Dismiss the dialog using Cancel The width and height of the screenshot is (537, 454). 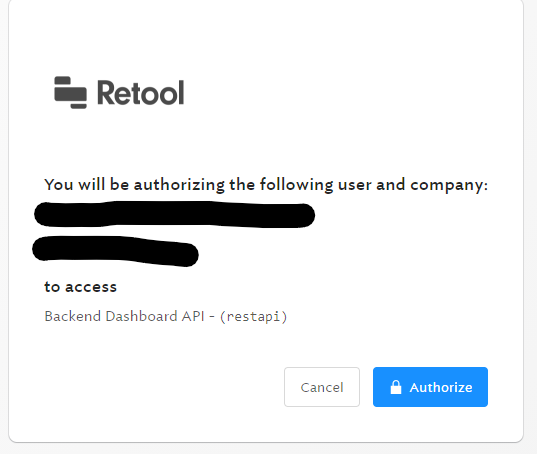[x=322, y=387]
